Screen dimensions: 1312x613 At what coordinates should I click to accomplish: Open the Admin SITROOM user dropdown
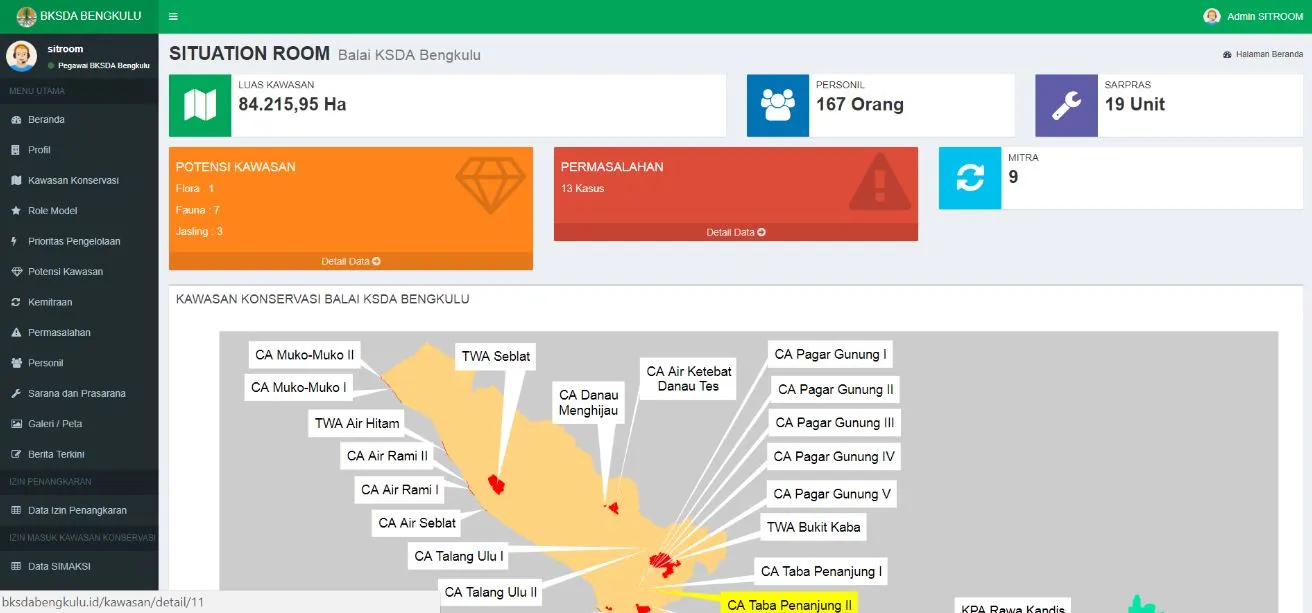pyautogui.click(x=1254, y=16)
